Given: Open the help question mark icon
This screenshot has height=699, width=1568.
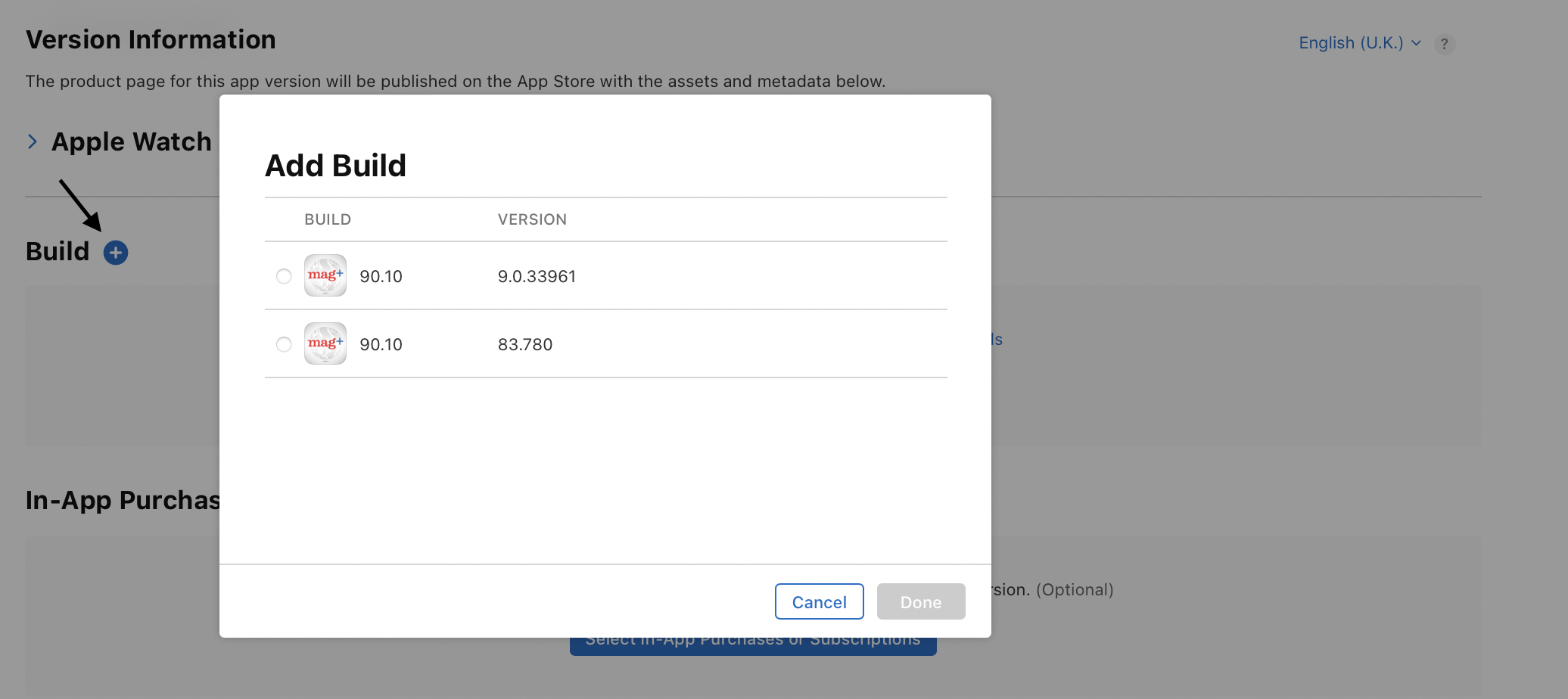Looking at the screenshot, I should 1445,44.
